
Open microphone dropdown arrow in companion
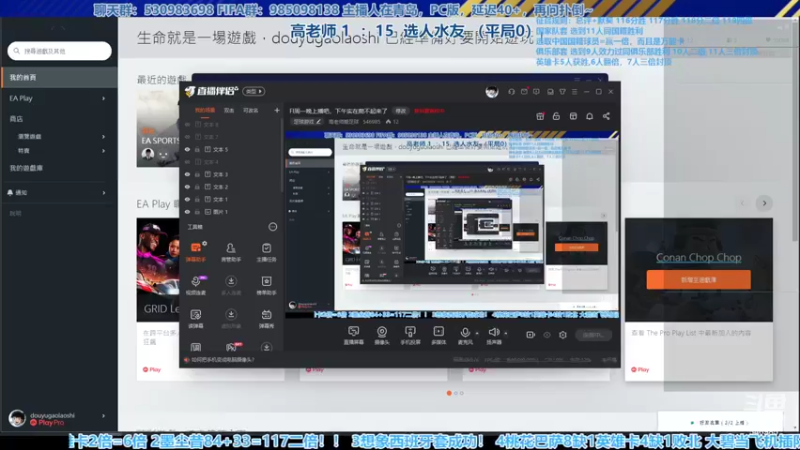[477, 333]
